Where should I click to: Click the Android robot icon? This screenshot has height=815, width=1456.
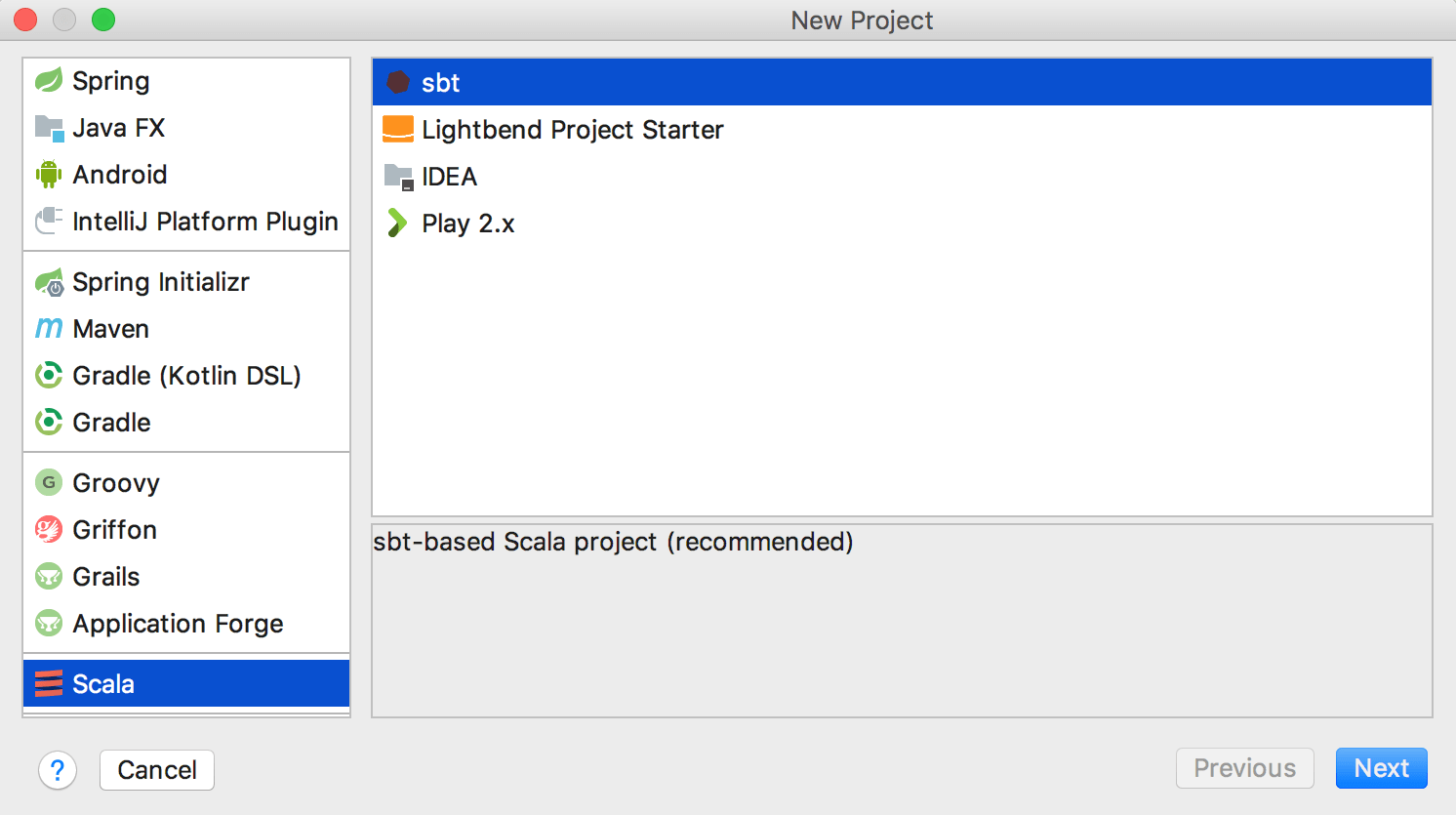[49, 175]
